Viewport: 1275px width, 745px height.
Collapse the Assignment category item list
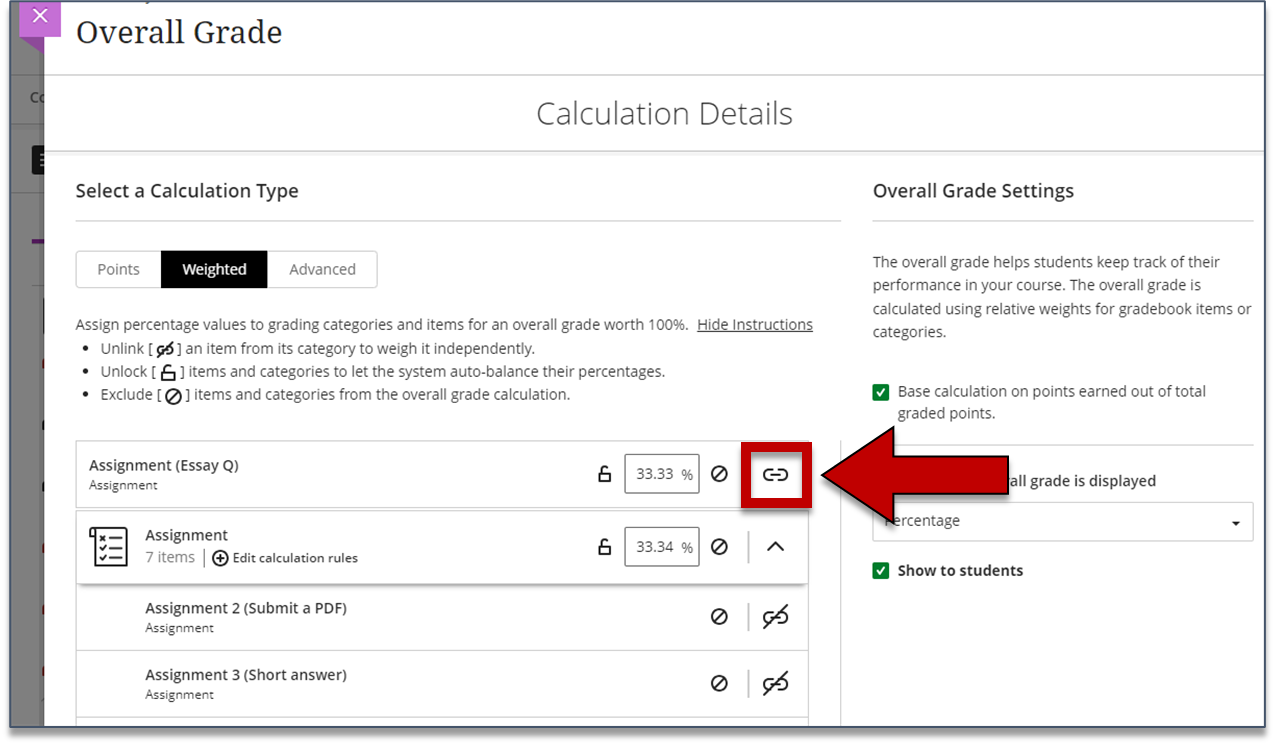point(776,546)
